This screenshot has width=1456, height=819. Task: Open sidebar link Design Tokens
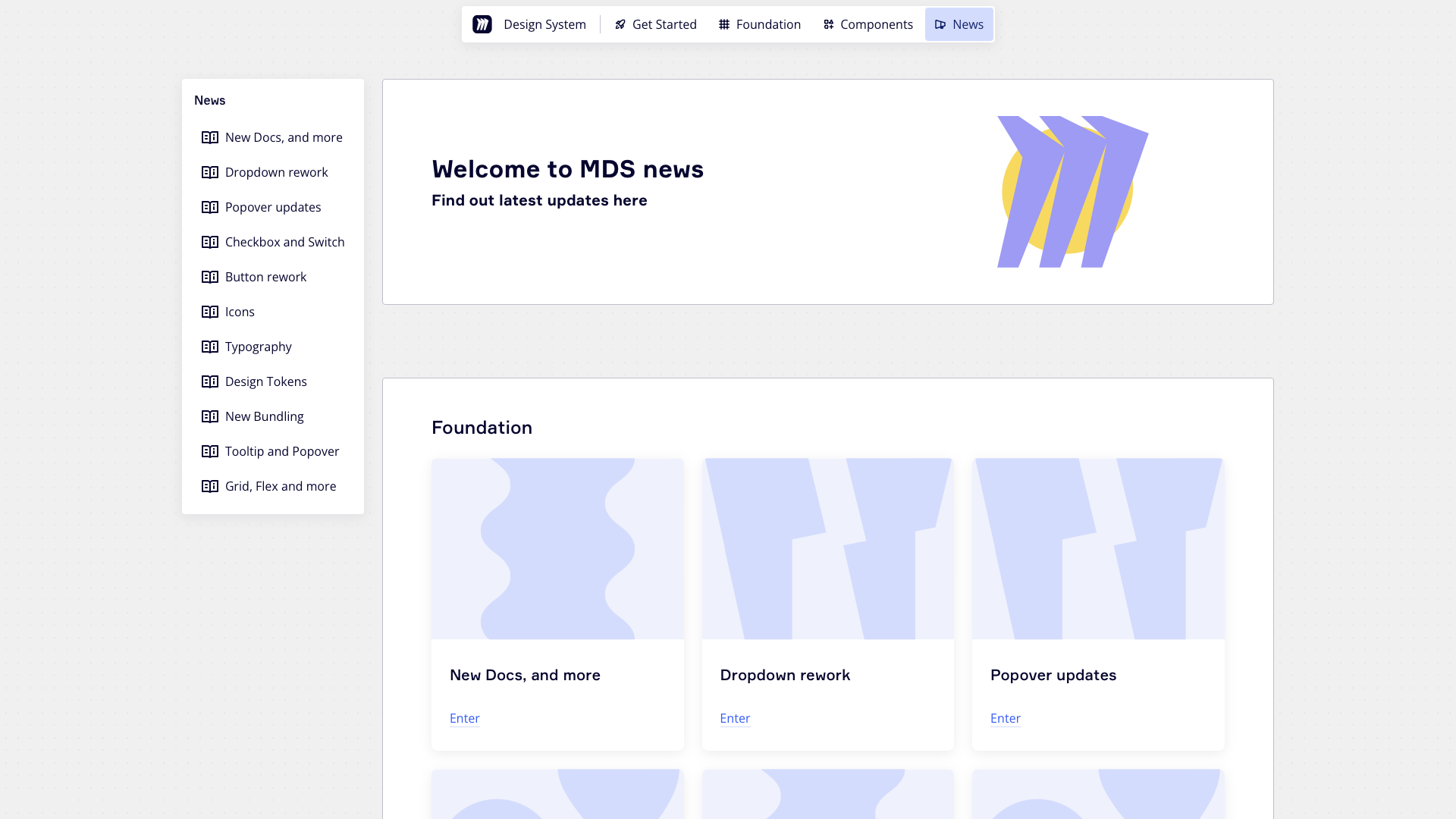(x=273, y=381)
